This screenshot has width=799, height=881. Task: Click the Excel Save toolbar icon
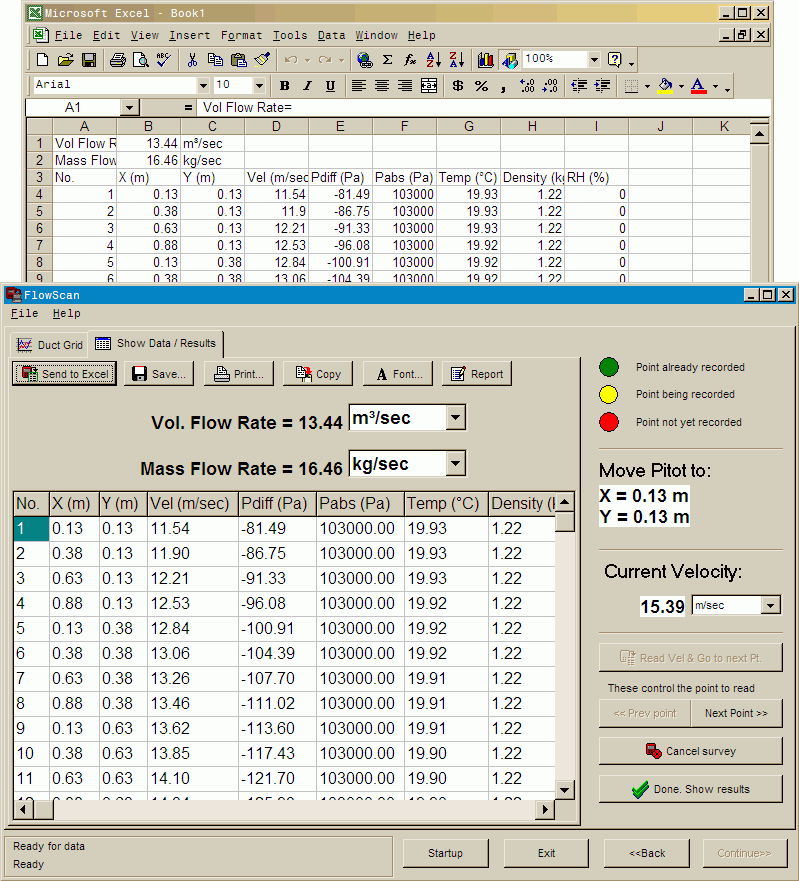[x=89, y=60]
